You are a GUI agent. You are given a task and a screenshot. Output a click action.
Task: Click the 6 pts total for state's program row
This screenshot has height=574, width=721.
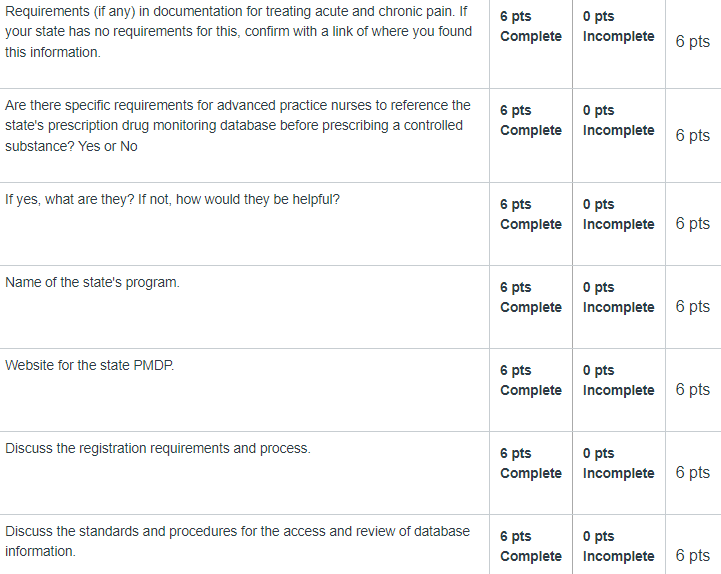click(x=692, y=306)
